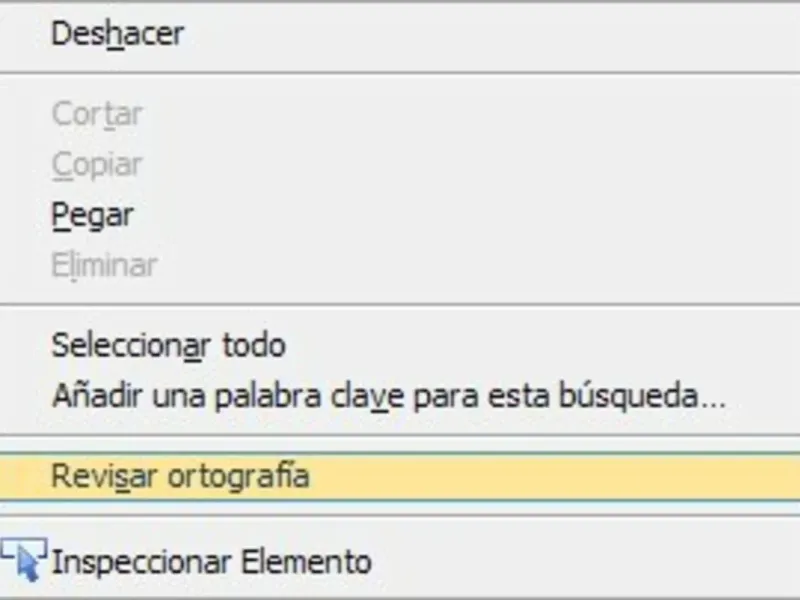
Task: Open Añadir una palabra clave para esta búsqueda
Action: 400,396
